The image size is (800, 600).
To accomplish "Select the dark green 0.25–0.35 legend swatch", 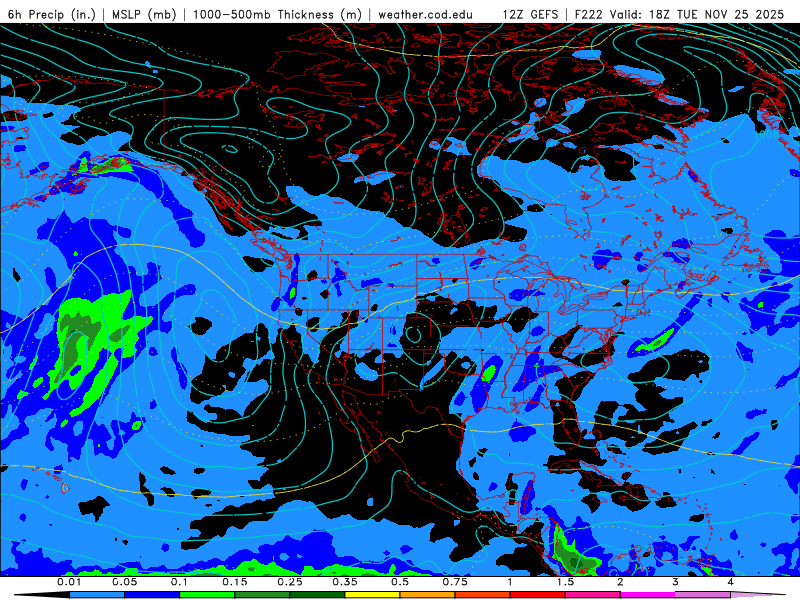I will point(317,595).
